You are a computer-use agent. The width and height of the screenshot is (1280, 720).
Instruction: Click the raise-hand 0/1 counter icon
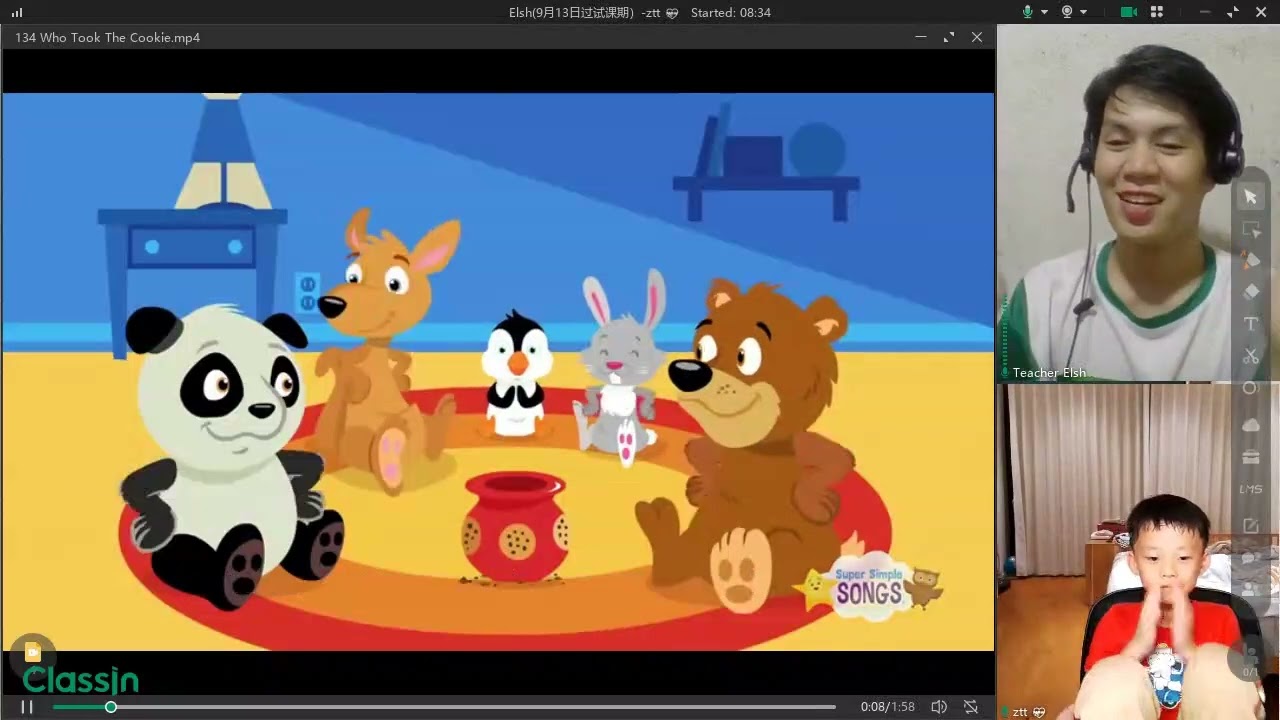[x=1250, y=660]
